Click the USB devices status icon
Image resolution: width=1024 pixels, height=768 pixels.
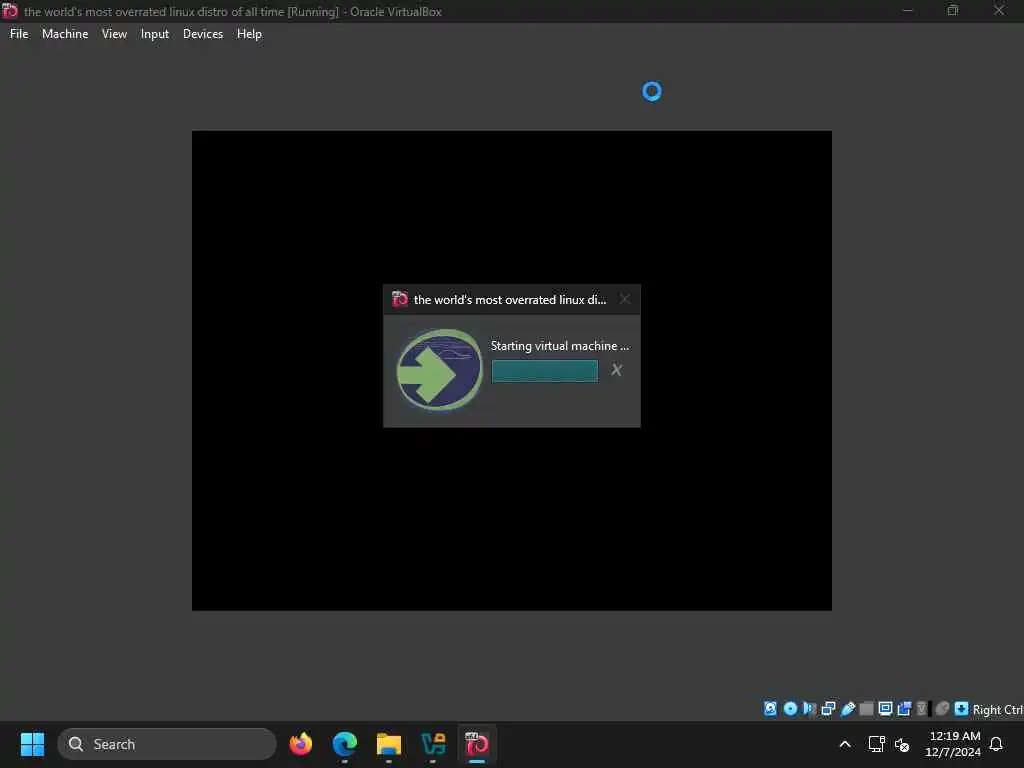(x=848, y=709)
